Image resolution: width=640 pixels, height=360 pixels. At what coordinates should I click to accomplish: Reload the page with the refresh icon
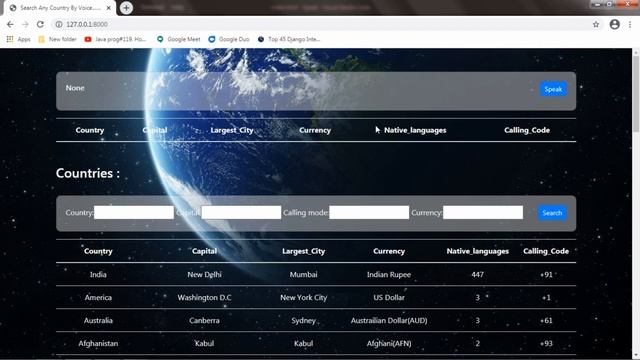40,24
